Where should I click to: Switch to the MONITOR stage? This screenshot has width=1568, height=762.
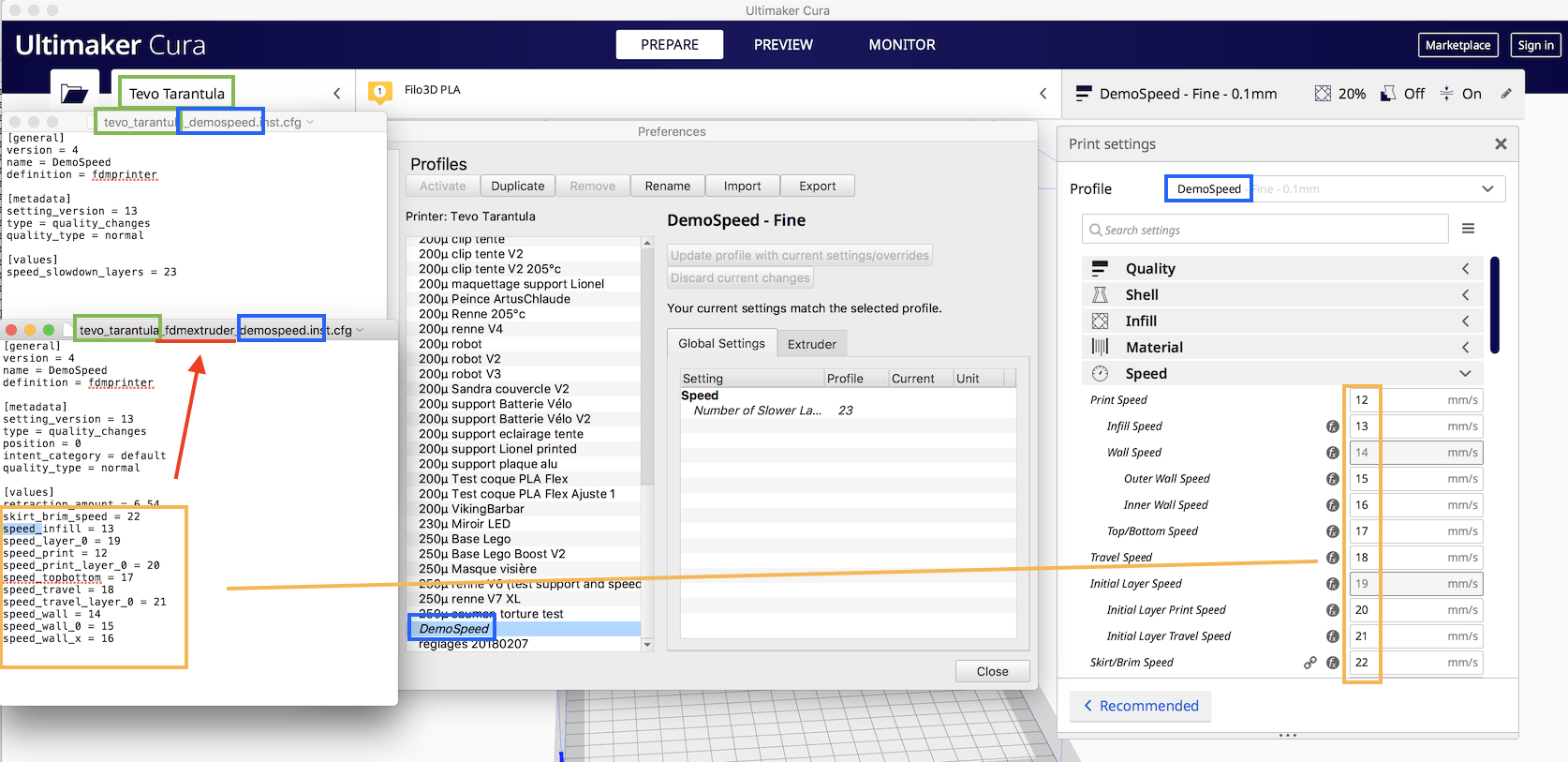[902, 45]
